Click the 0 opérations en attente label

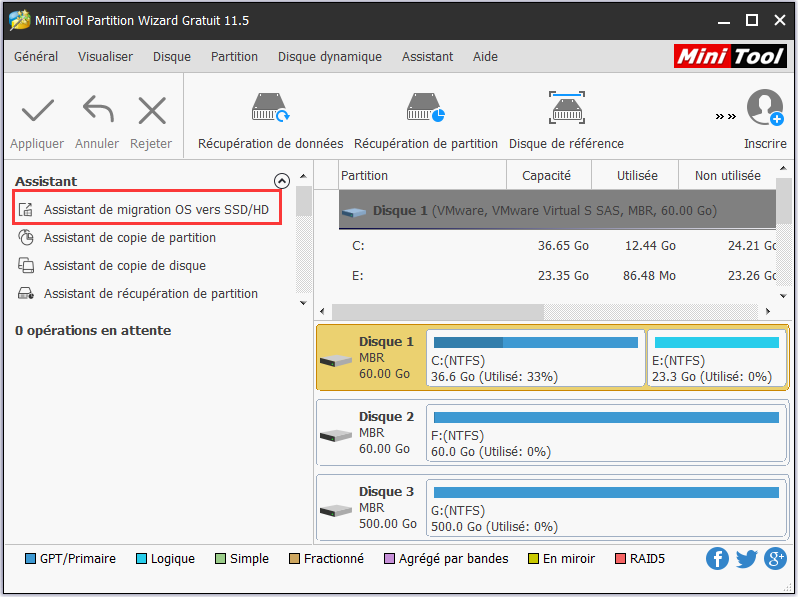93,331
